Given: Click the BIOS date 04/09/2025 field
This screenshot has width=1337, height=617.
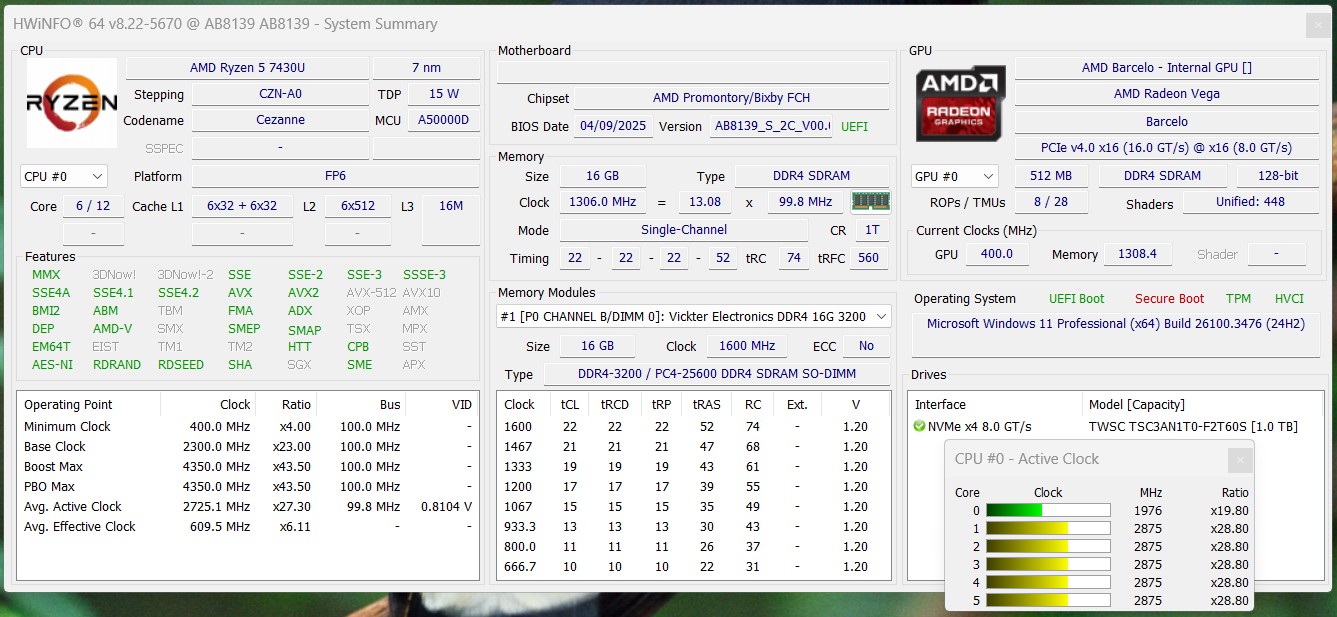Looking at the screenshot, I should coord(614,127).
